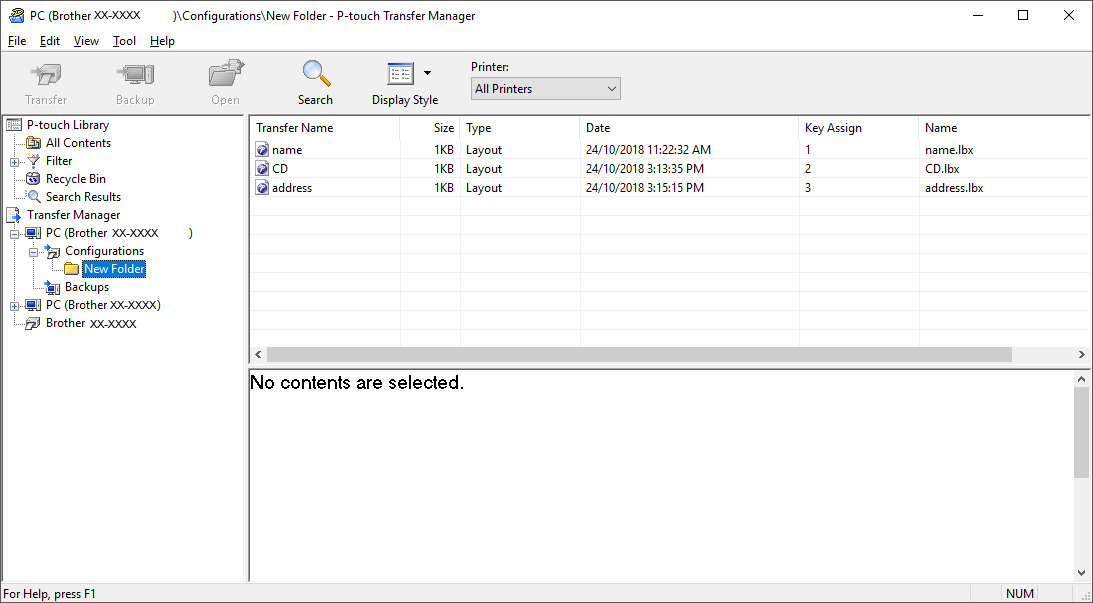Image resolution: width=1093 pixels, height=603 pixels.
Task: Select the Search Results tree icon
Action: coord(34,197)
